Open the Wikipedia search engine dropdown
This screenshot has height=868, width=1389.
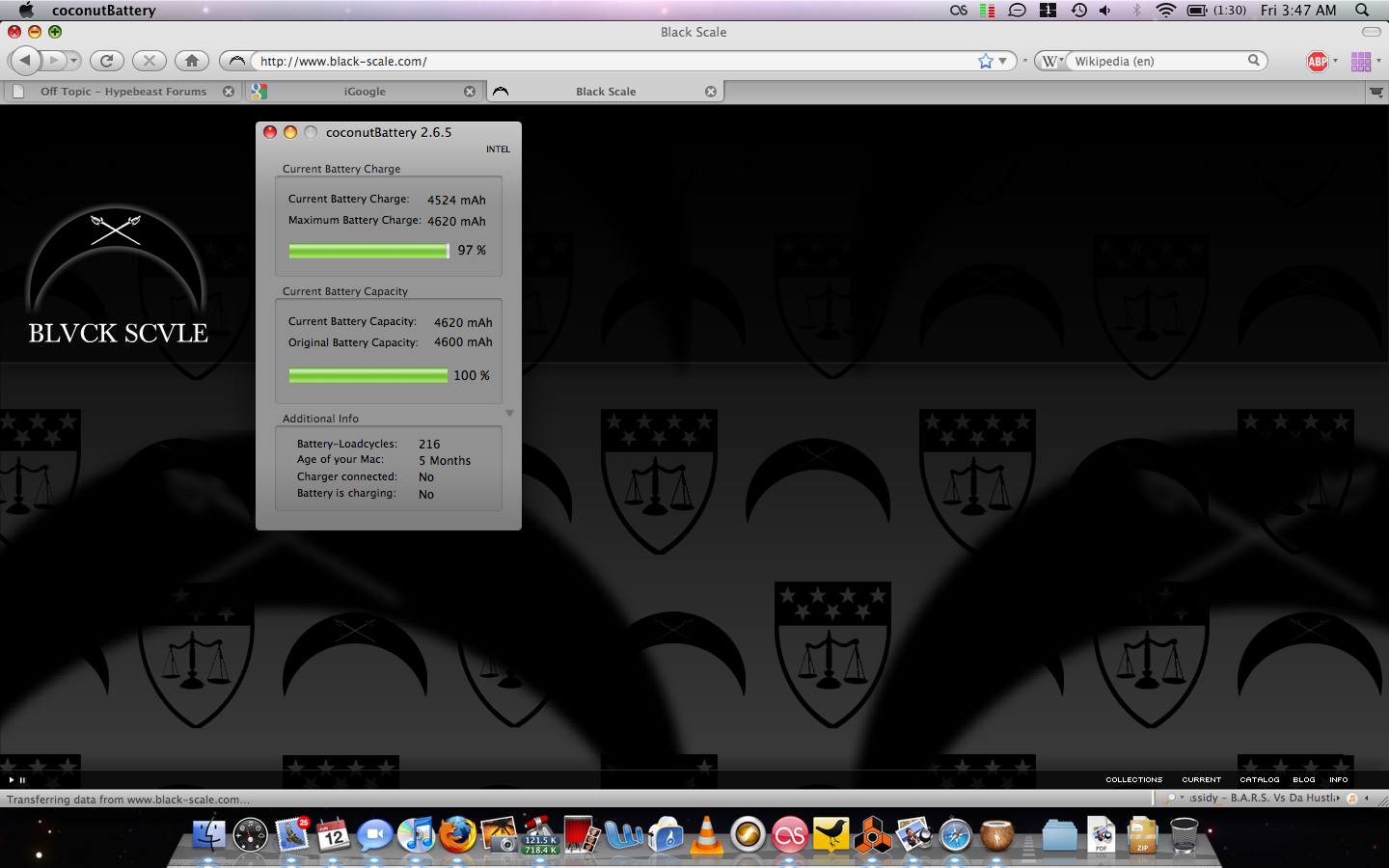point(1051,61)
